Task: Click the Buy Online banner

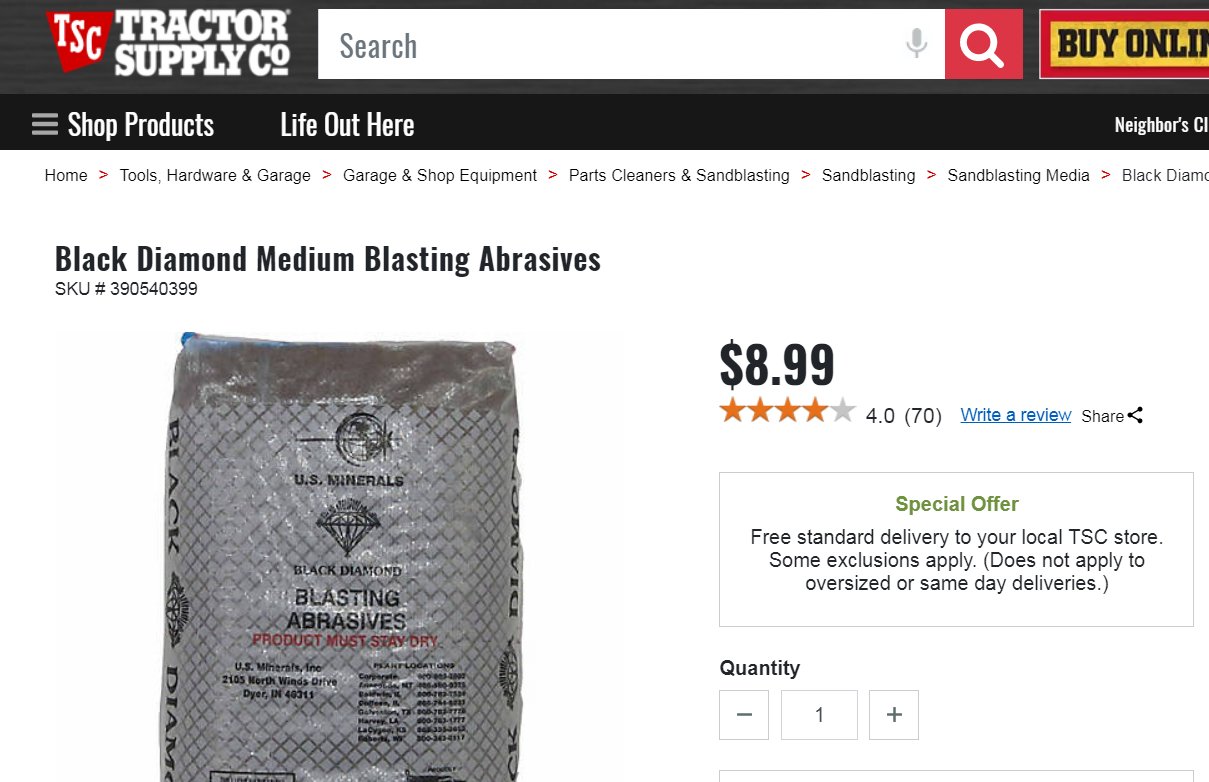Action: click(1124, 44)
